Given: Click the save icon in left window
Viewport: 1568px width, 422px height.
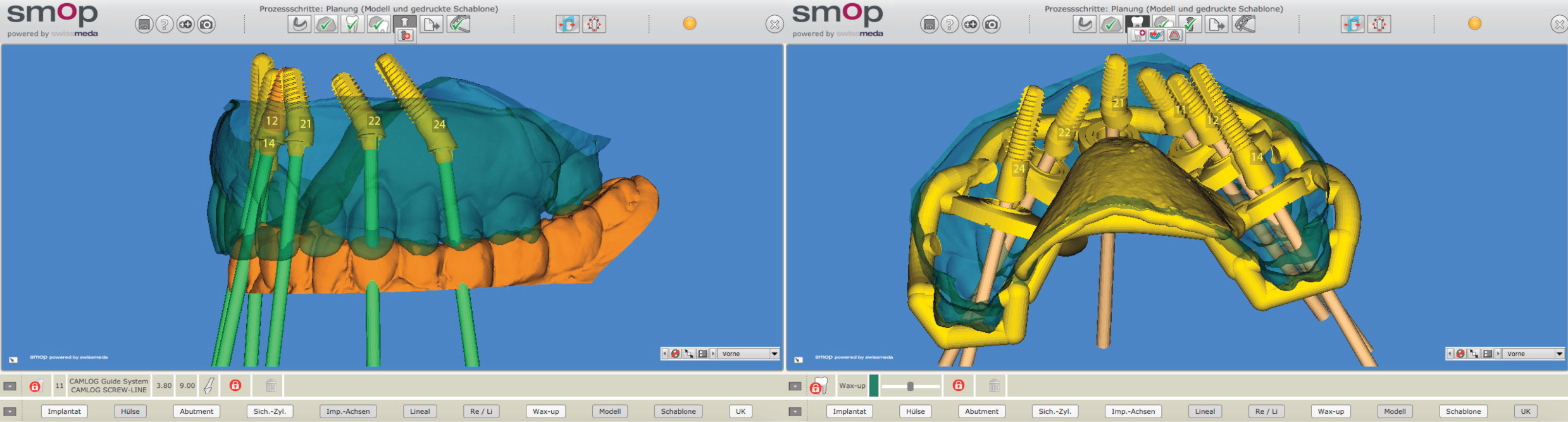Looking at the screenshot, I should point(144,25).
